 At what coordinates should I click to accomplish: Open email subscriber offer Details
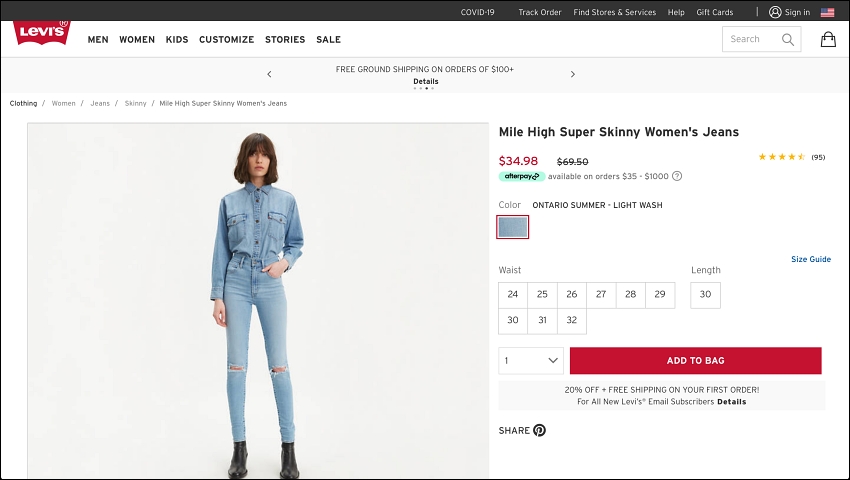coord(732,402)
